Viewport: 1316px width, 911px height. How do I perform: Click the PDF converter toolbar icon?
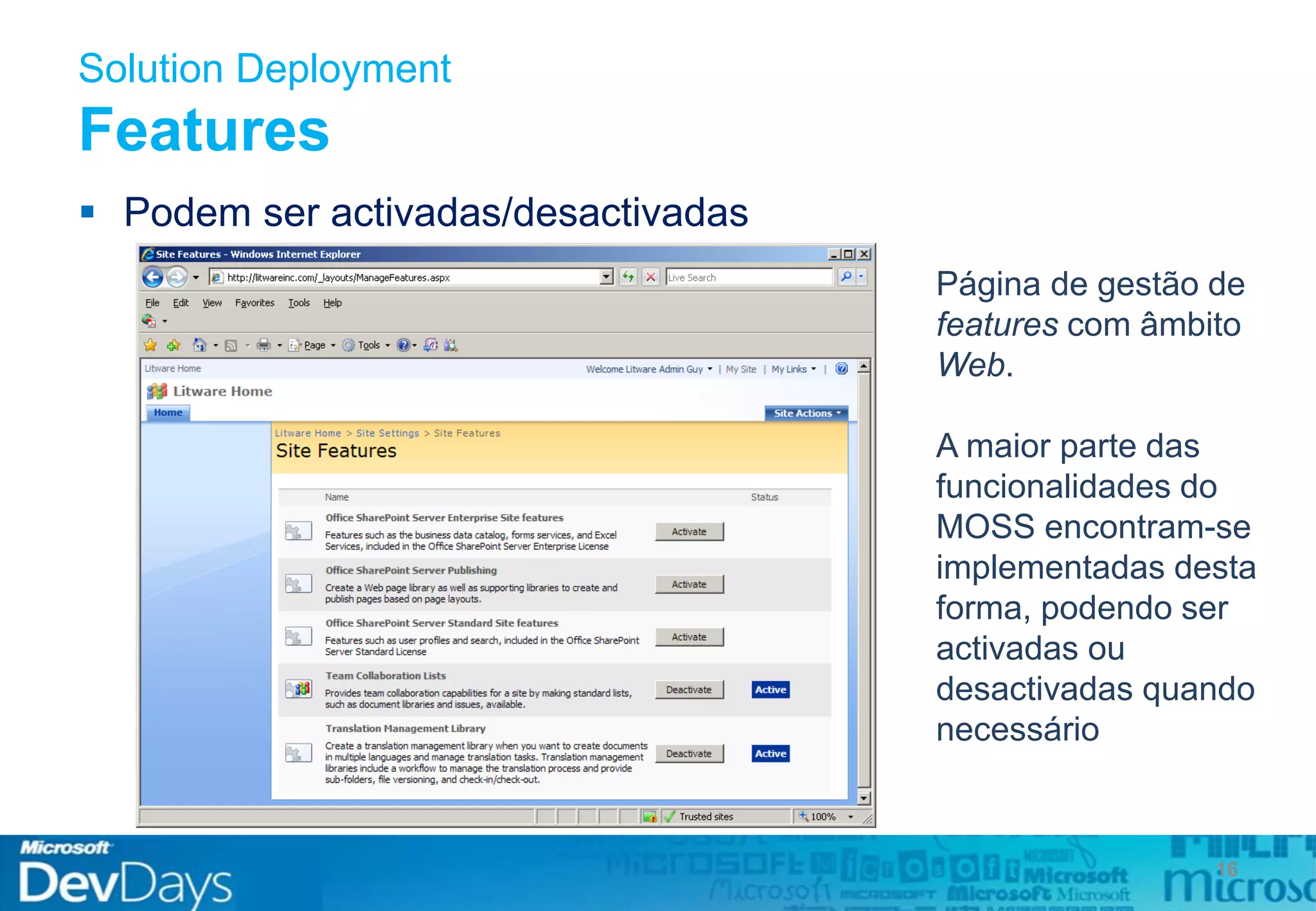[x=149, y=321]
